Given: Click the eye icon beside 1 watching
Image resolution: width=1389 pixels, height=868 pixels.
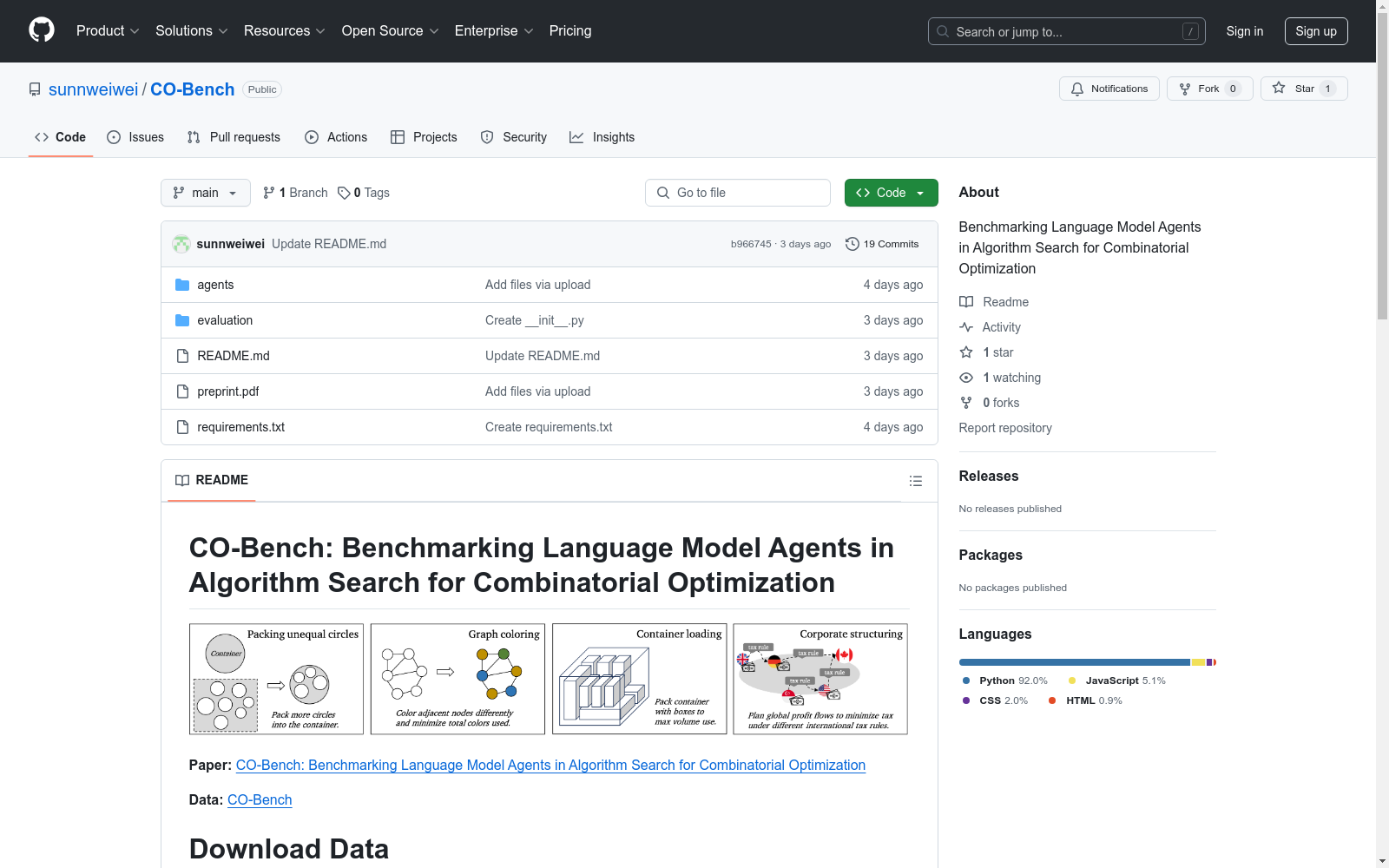Looking at the screenshot, I should tap(966, 378).
